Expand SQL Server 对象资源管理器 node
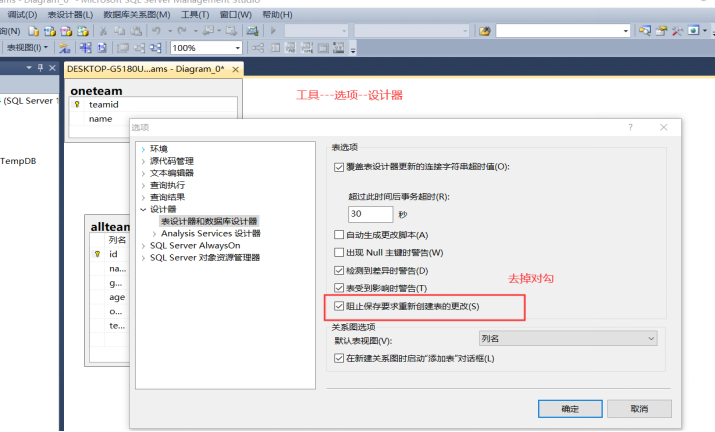The image size is (715, 432). click(143, 258)
